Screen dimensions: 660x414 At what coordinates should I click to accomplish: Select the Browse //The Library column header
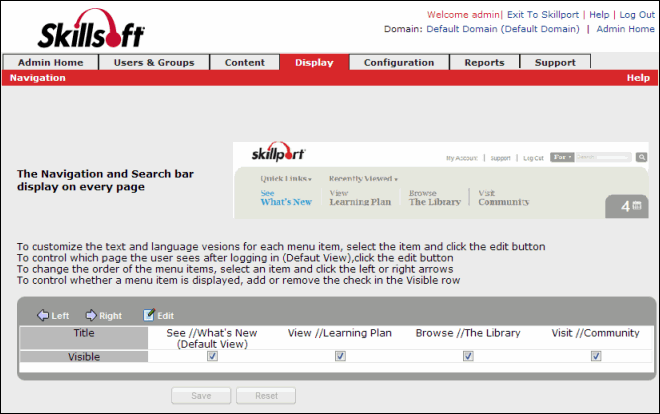(x=468, y=333)
